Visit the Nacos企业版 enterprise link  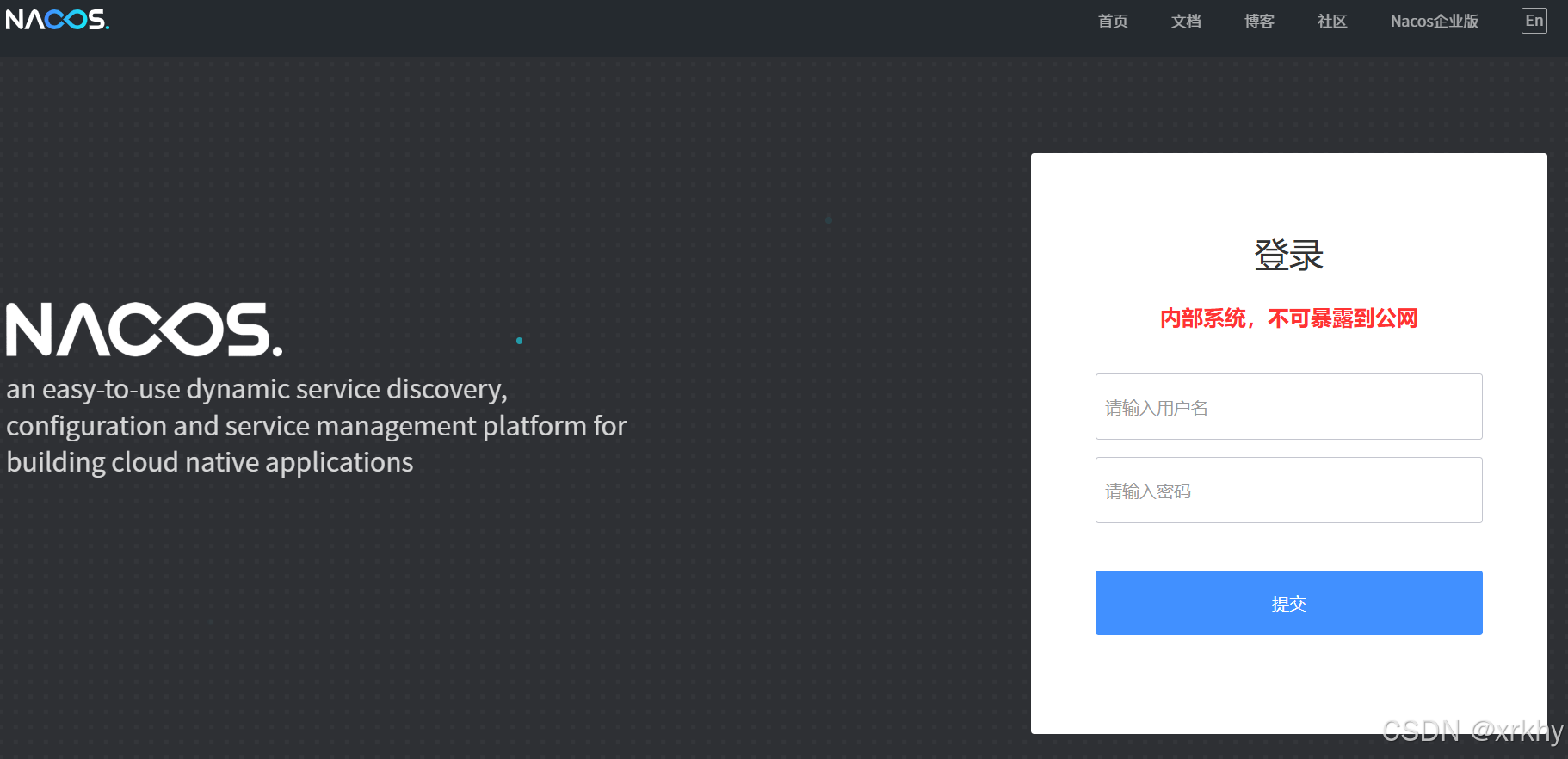click(1435, 22)
